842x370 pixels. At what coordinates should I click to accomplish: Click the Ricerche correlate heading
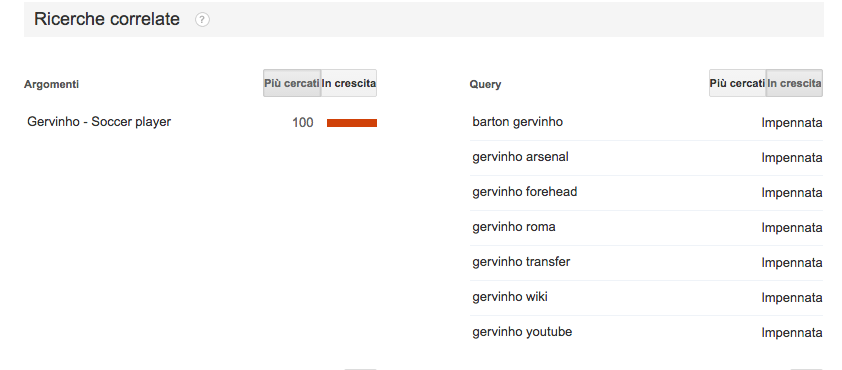(x=107, y=19)
